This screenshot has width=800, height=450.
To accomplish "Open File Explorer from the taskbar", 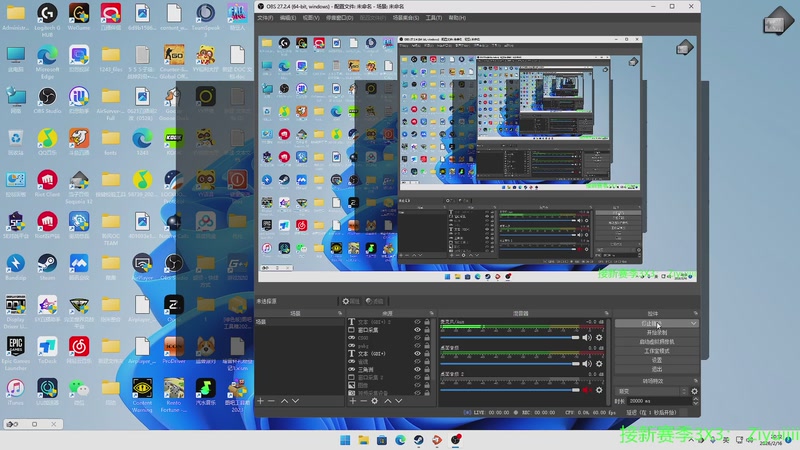I will [x=363, y=440].
